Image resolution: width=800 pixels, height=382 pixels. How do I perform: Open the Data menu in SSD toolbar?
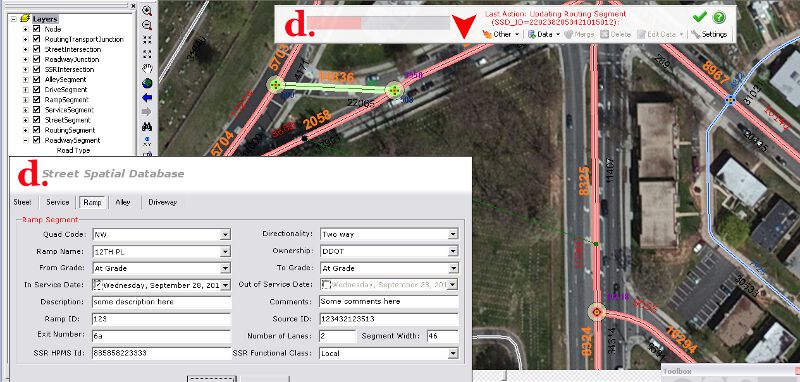tap(543, 35)
